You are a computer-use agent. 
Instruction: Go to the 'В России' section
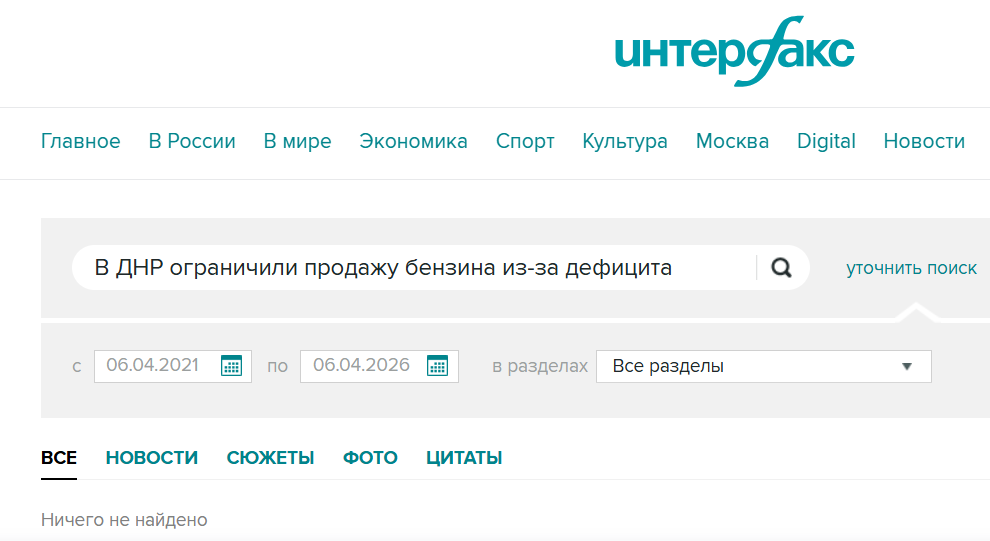click(x=192, y=141)
